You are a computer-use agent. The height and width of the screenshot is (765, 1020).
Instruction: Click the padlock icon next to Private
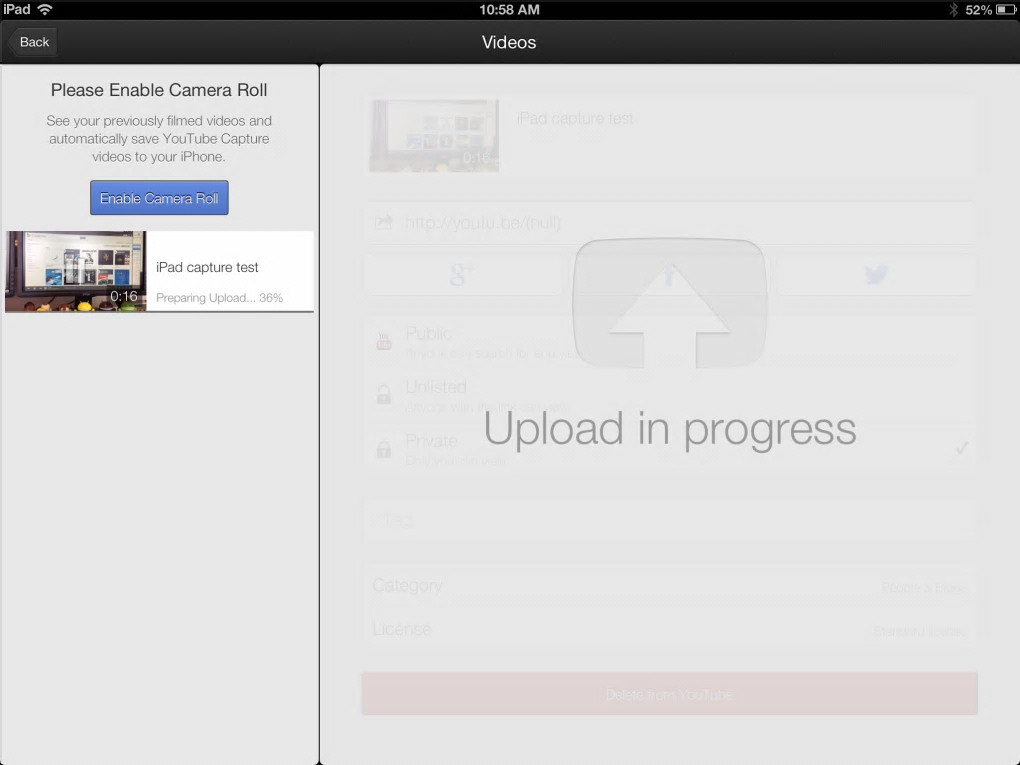click(x=384, y=449)
